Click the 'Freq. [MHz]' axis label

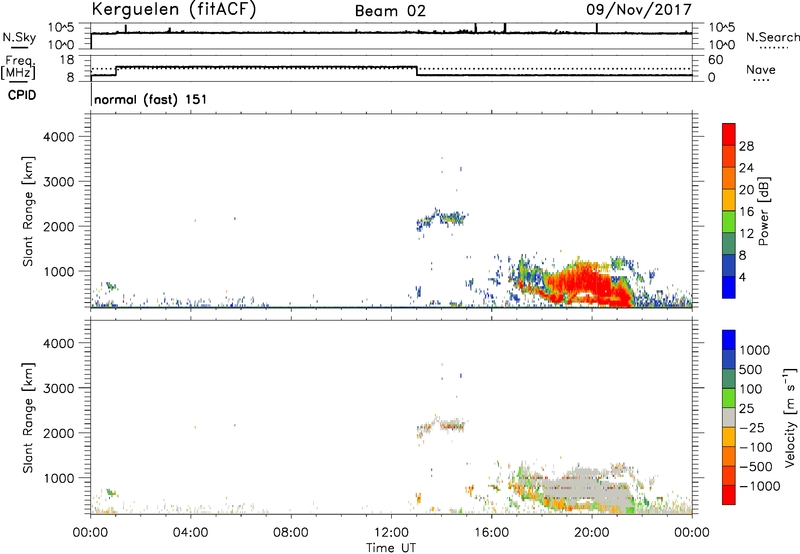tap(19, 68)
